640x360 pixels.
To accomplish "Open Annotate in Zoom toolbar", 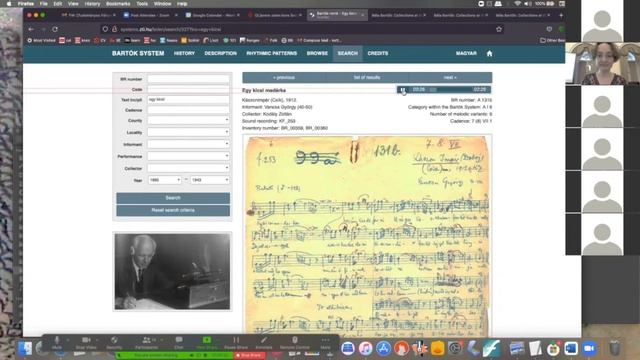I will click(264, 342).
